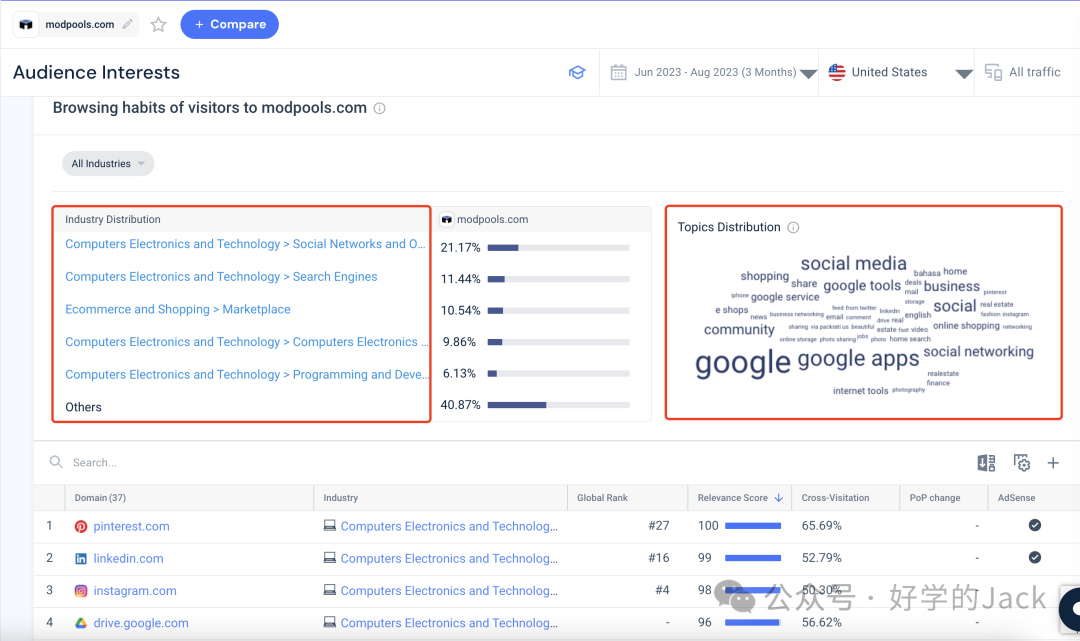Open Social Networks industry category link
The width and height of the screenshot is (1080, 641).
click(245, 244)
